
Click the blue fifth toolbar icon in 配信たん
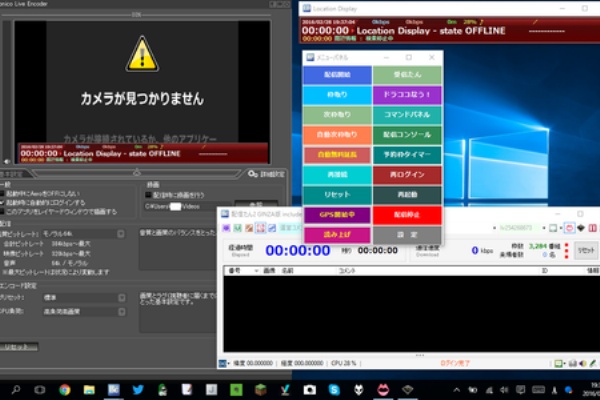(x=272, y=228)
